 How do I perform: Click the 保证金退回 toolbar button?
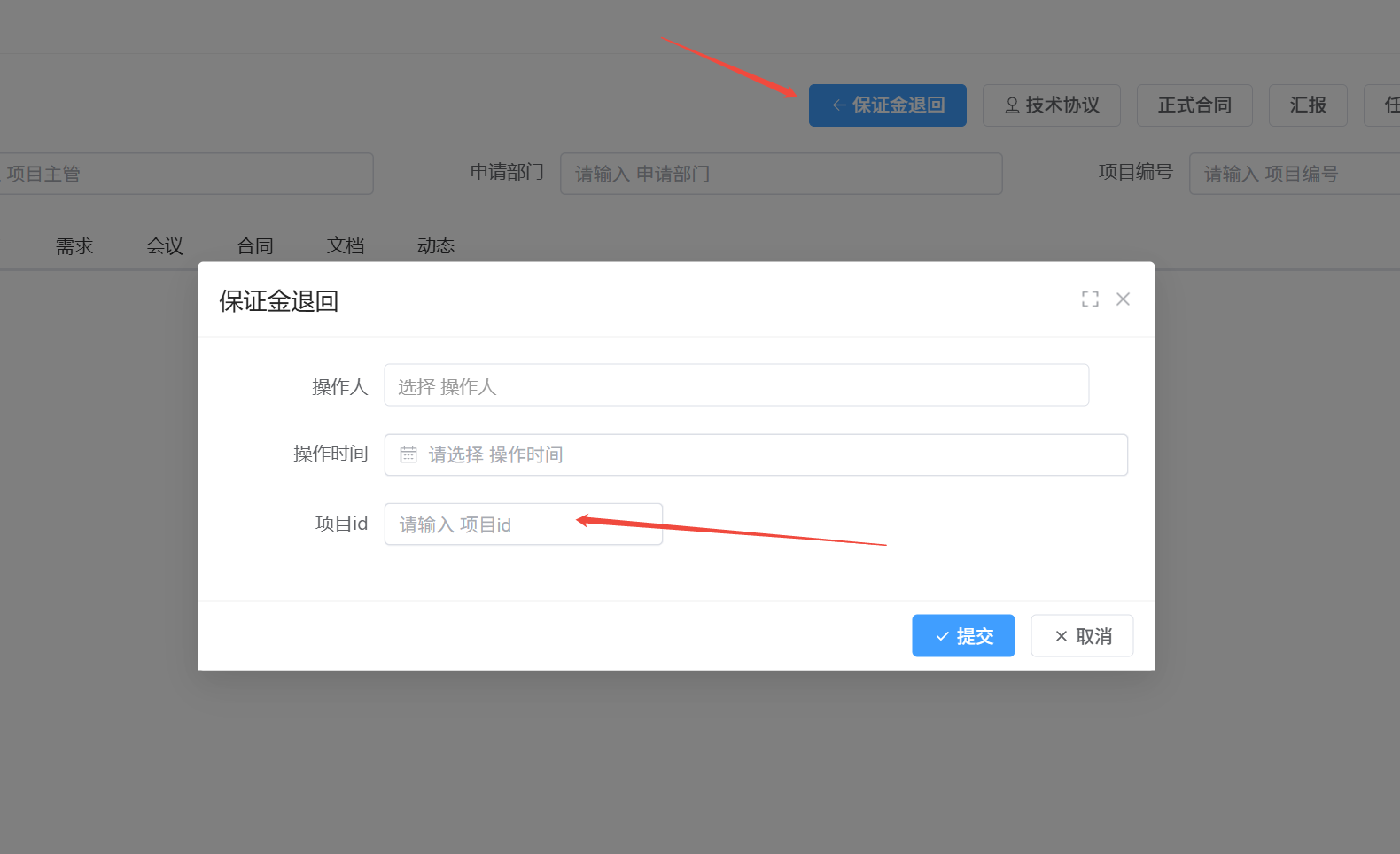pyautogui.click(x=887, y=105)
